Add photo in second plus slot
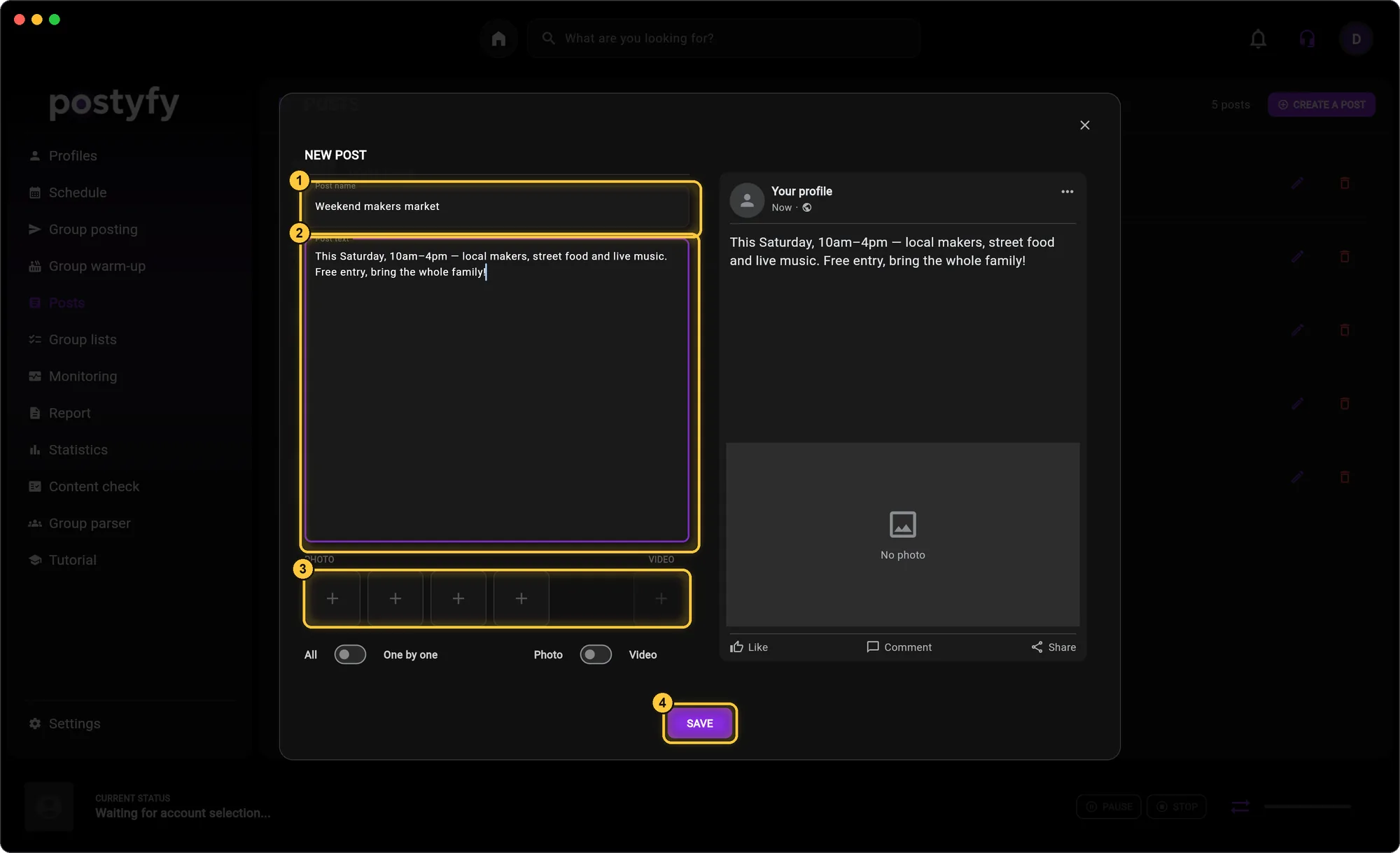 pyautogui.click(x=395, y=598)
